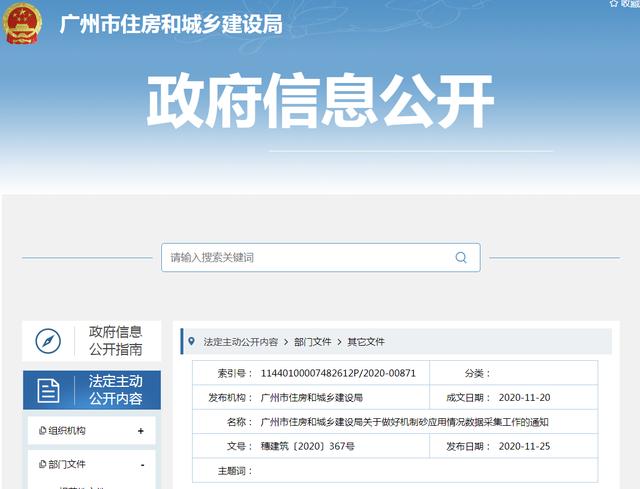The image size is (640, 489).
Task: Click the 文号 label
Action: click(240, 446)
